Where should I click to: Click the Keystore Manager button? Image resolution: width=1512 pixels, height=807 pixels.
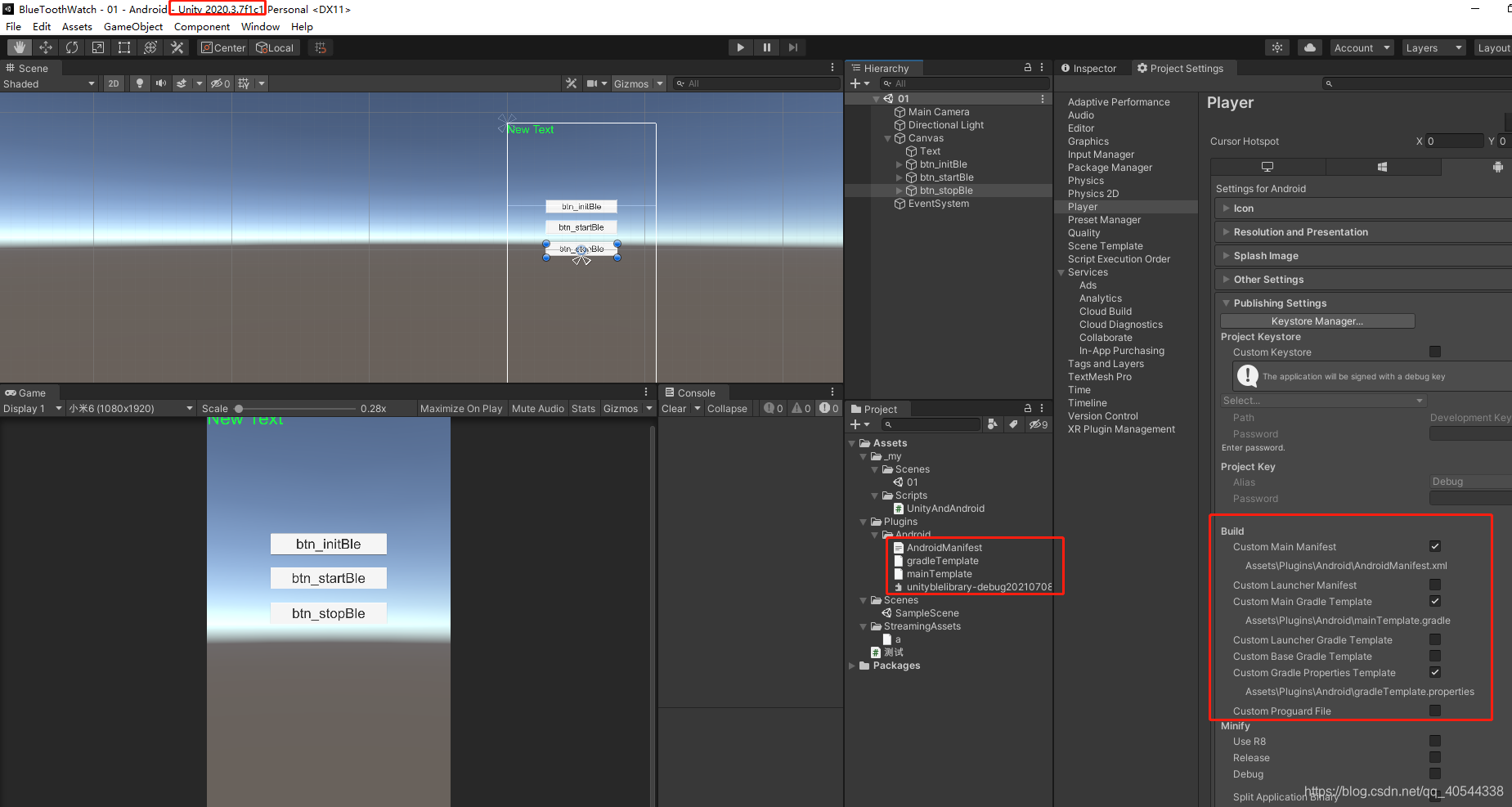[x=1317, y=321]
